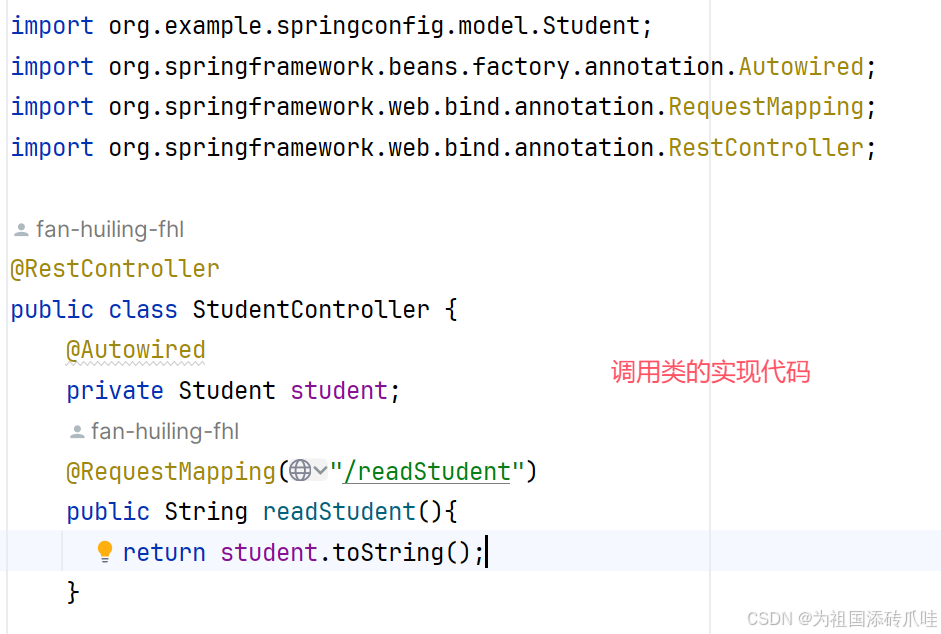Click the StudentController class name

click(x=311, y=310)
